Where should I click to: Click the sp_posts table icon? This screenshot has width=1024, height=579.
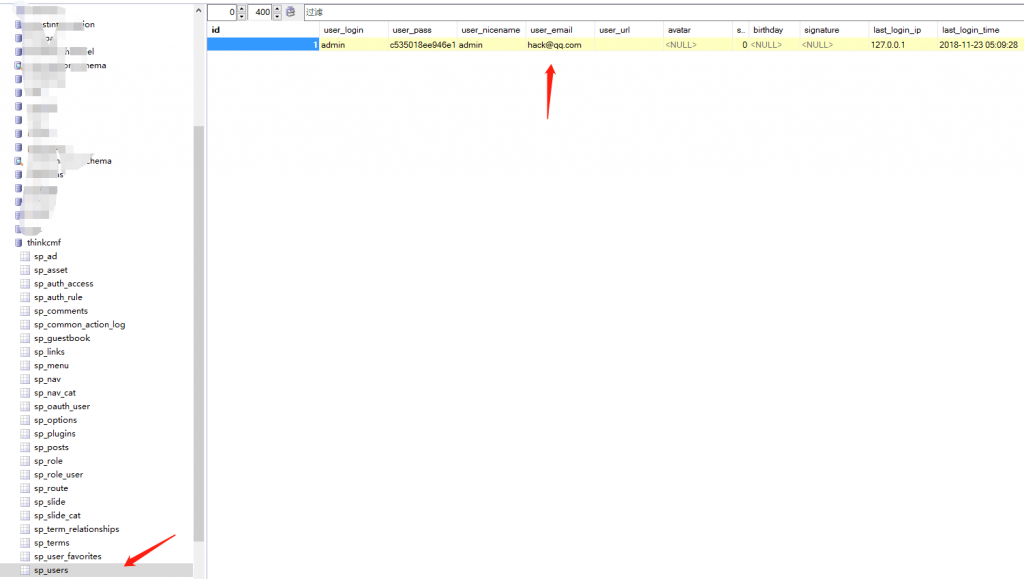coord(25,448)
